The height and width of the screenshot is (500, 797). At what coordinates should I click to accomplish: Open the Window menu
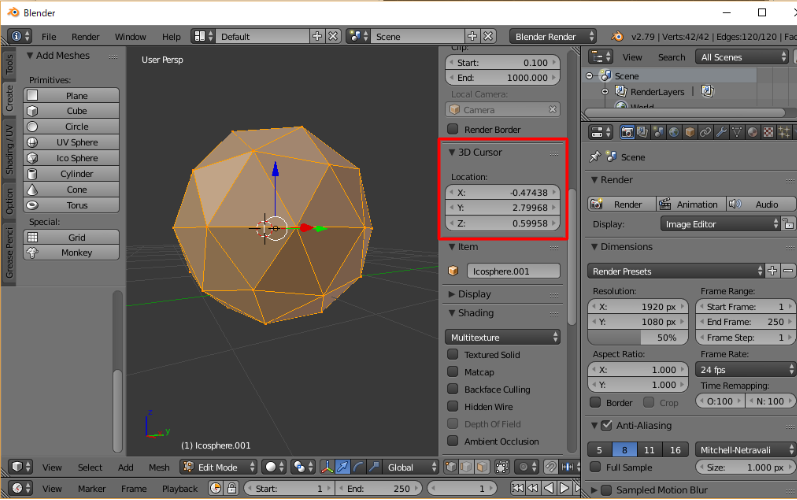131,36
